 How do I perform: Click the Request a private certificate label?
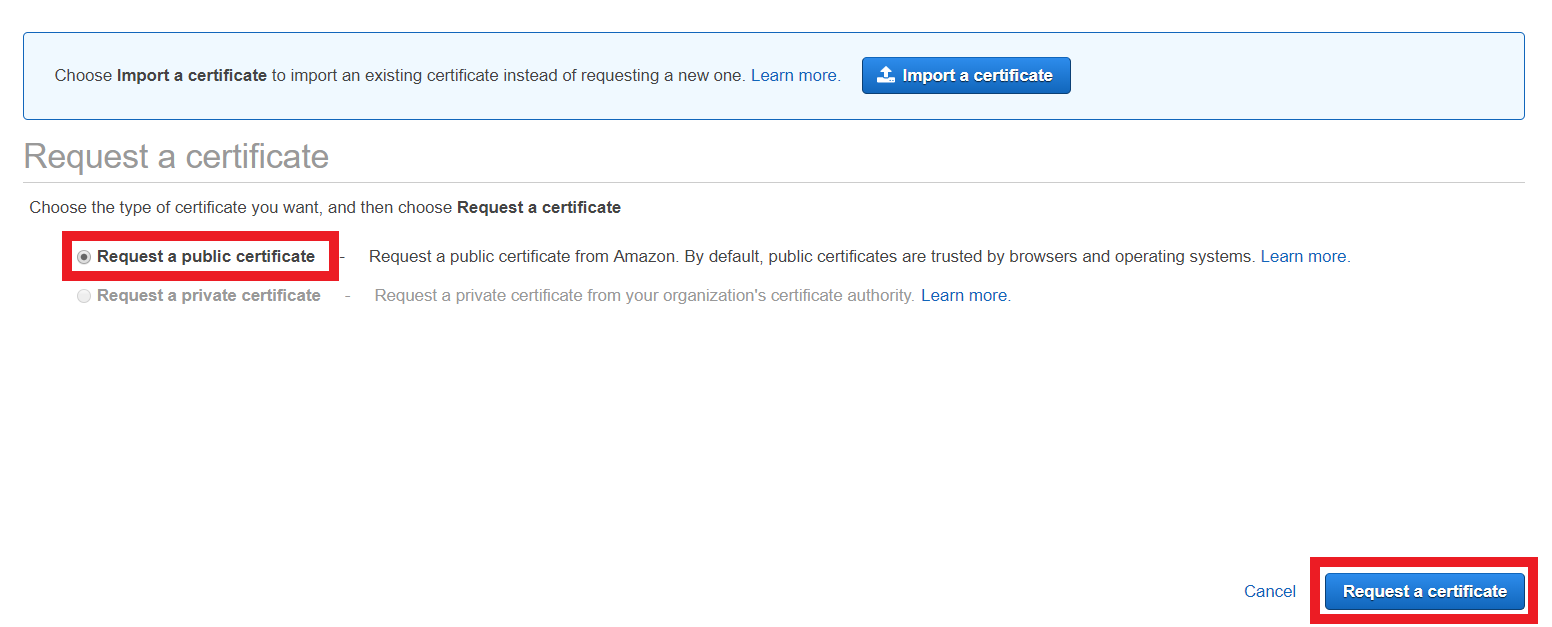coord(208,296)
